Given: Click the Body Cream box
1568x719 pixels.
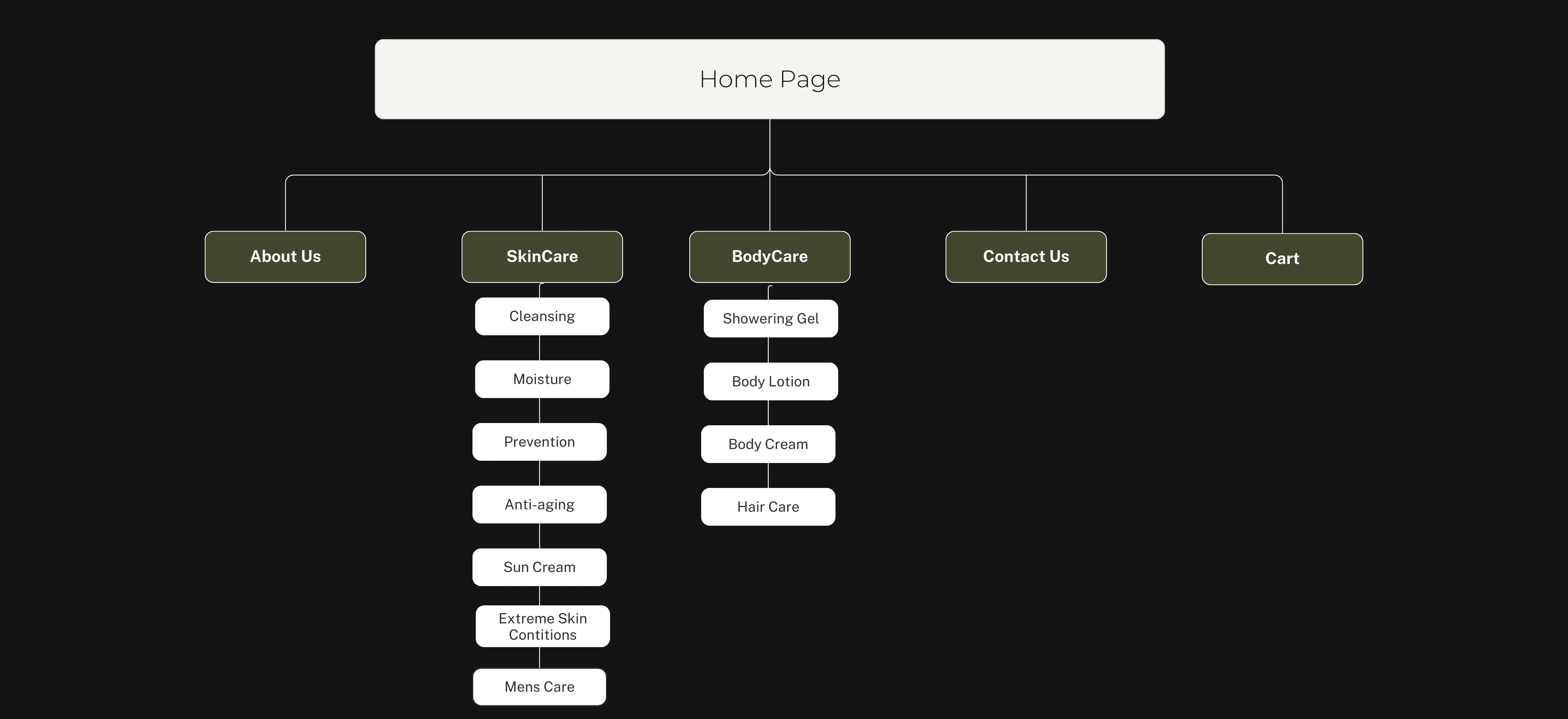Looking at the screenshot, I should click(x=768, y=444).
